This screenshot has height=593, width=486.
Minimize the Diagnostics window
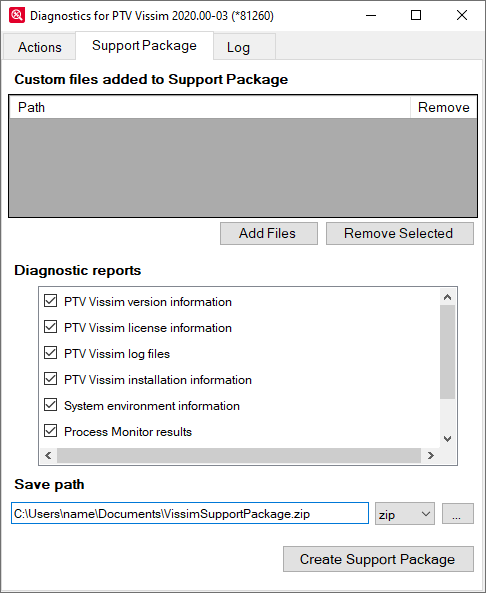click(371, 16)
